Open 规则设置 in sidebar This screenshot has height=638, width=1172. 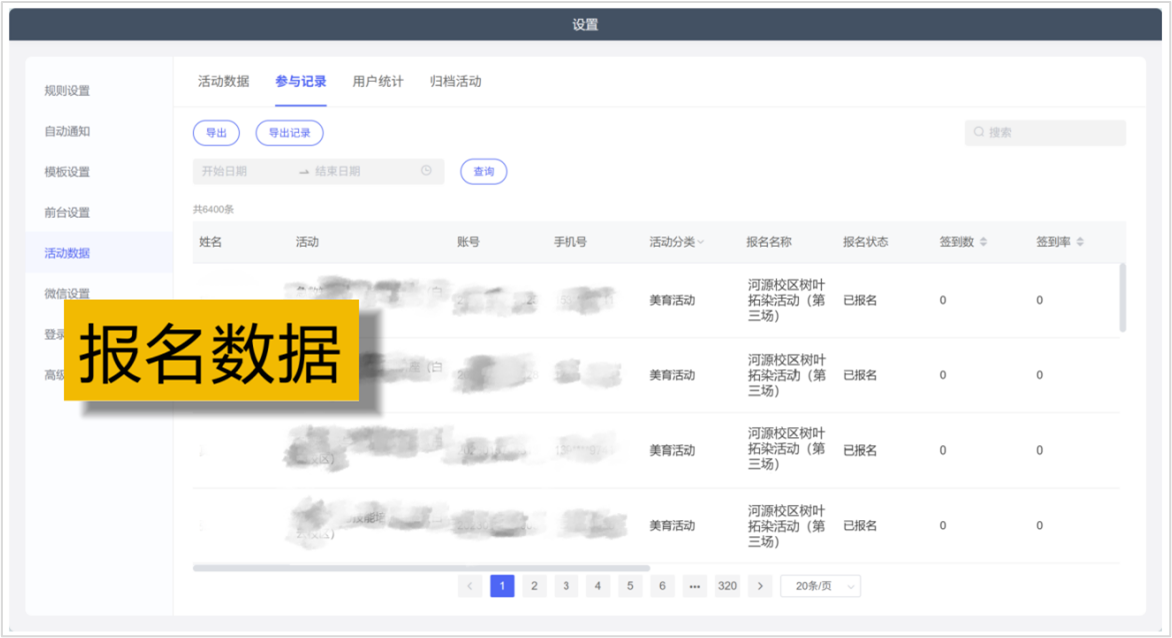pos(67,90)
